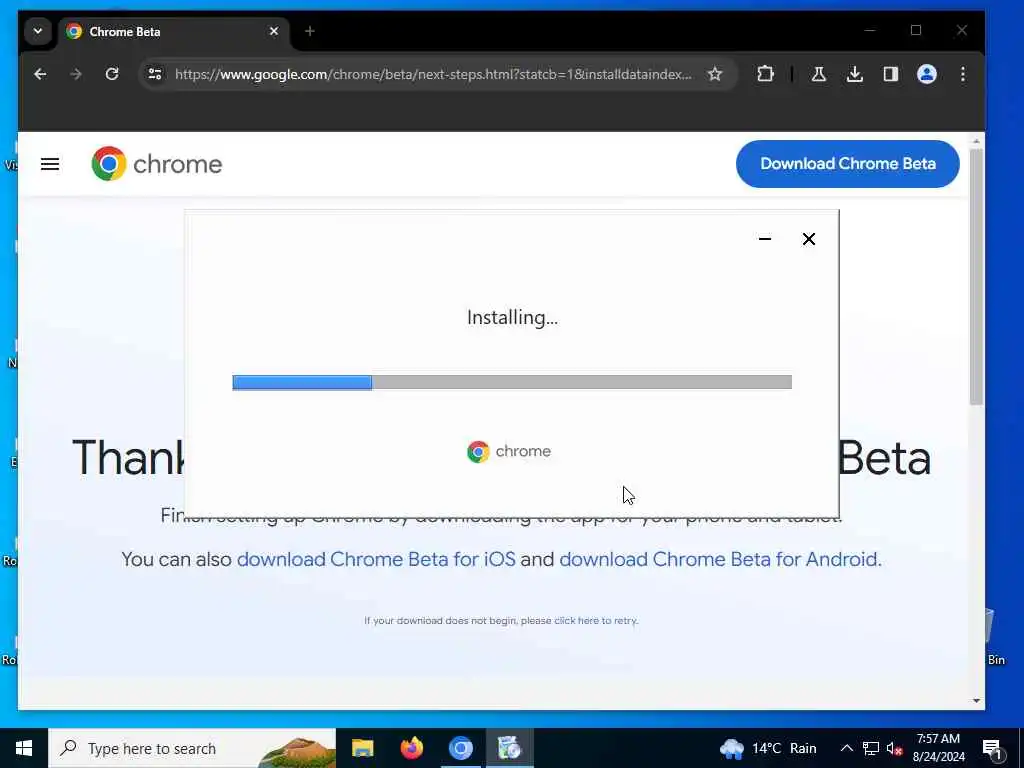Open the notification center icon

pyautogui.click(x=993, y=748)
